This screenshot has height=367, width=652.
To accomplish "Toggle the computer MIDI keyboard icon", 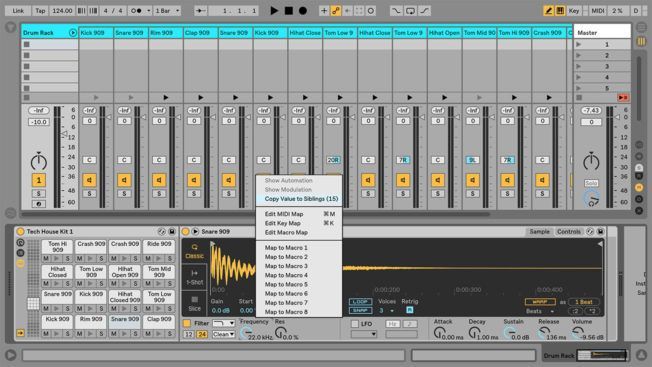I will pyautogui.click(x=560, y=11).
